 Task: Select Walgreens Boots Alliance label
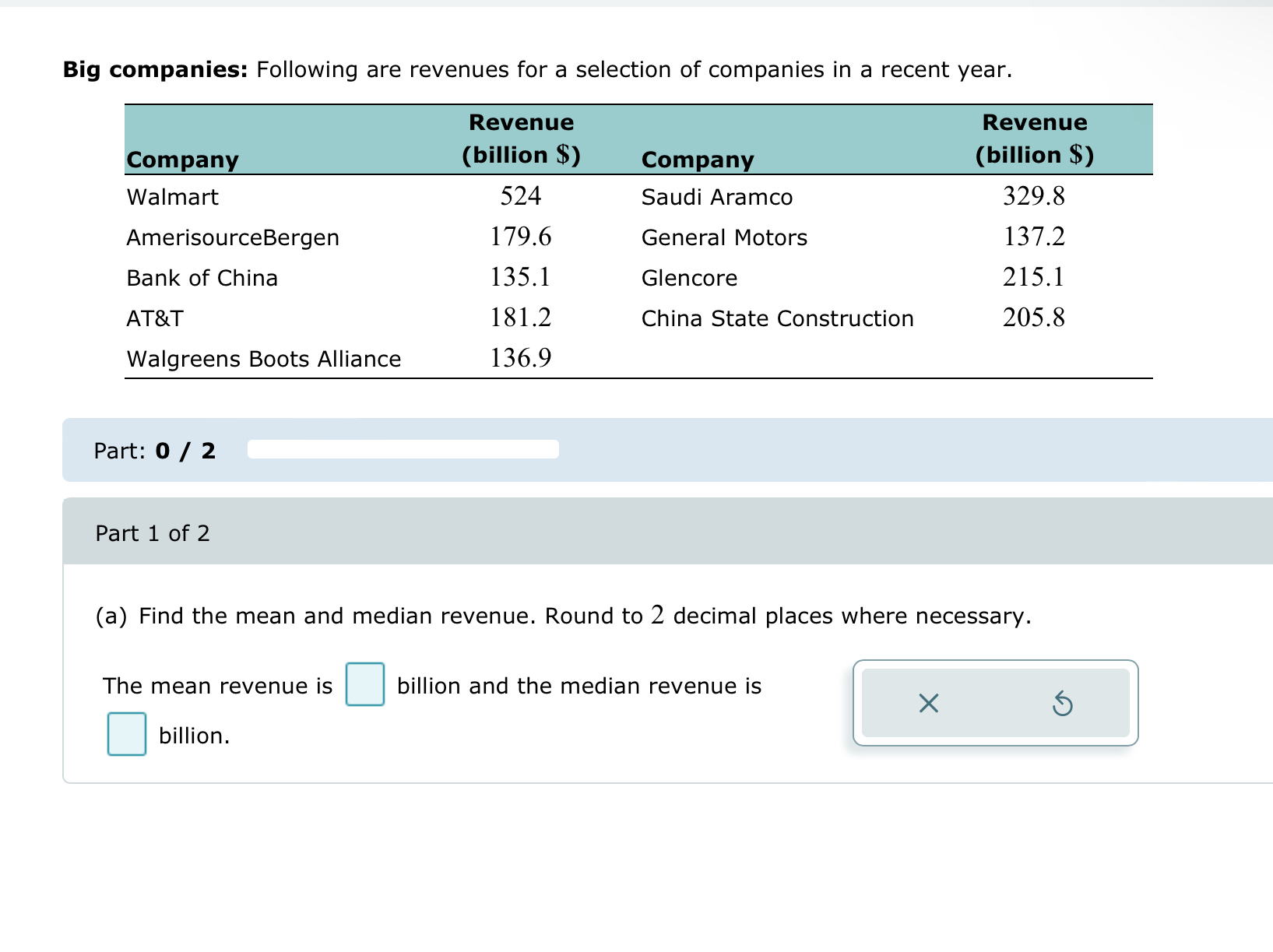pyautogui.click(x=264, y=359)
